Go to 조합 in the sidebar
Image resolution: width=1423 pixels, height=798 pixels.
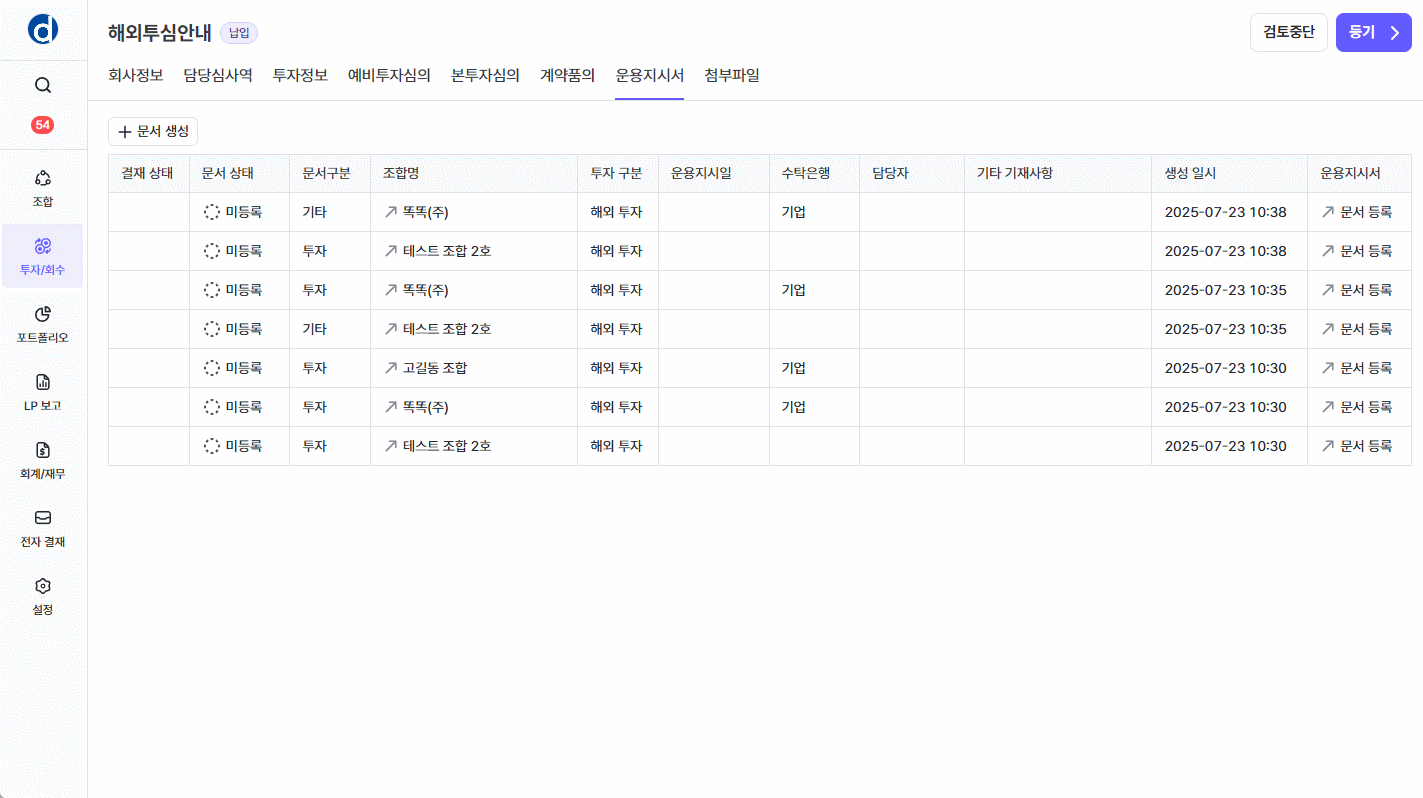43,188
